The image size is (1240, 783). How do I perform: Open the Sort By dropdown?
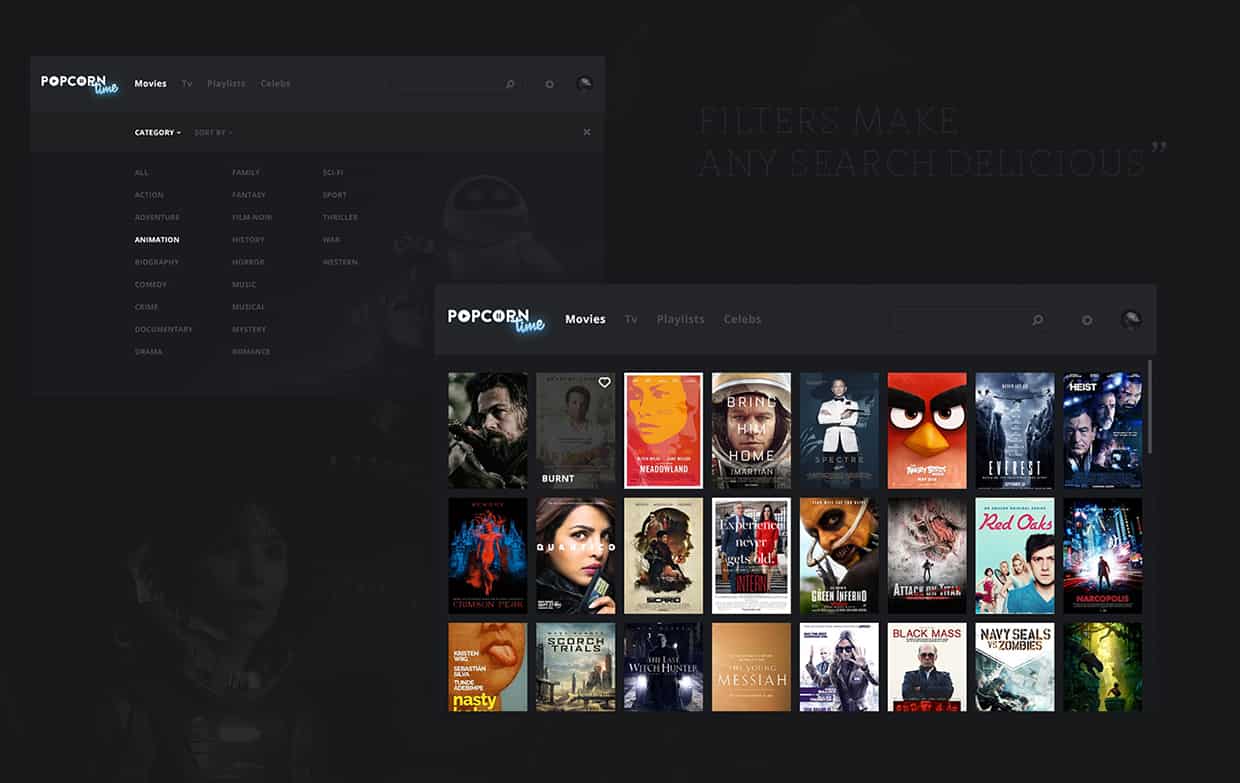(213, 132)
